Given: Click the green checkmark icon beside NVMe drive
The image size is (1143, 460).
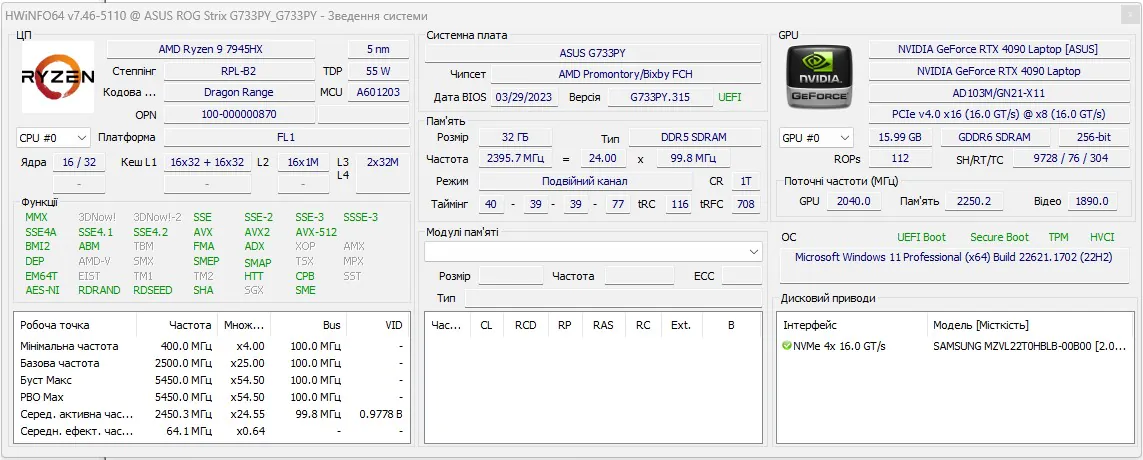Looking at the screenshot, I should point(787,346).
